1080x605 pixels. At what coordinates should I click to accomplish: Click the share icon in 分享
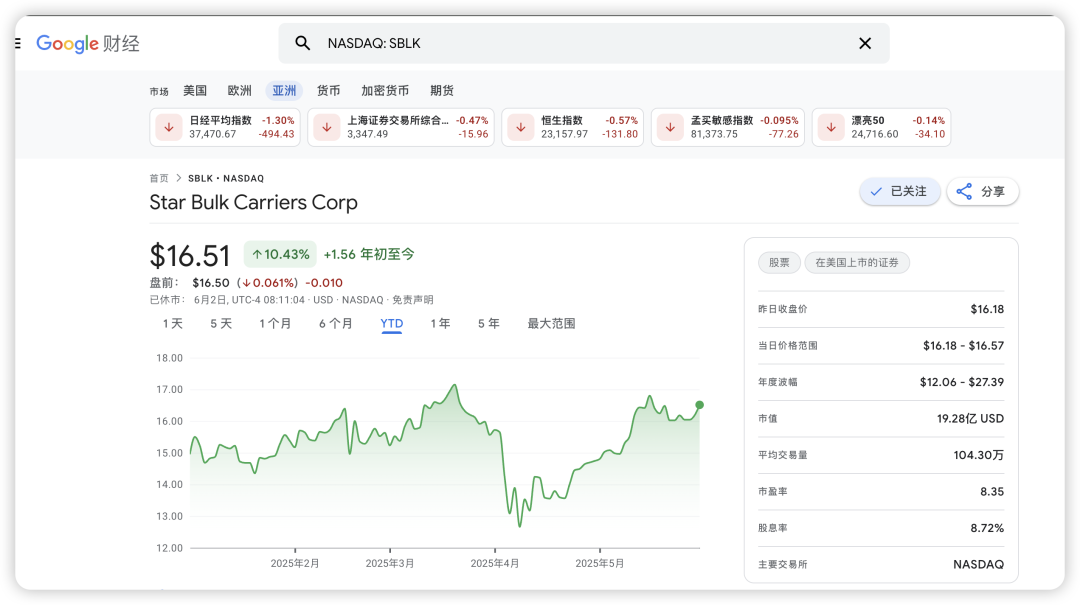[x=964, y=192]
